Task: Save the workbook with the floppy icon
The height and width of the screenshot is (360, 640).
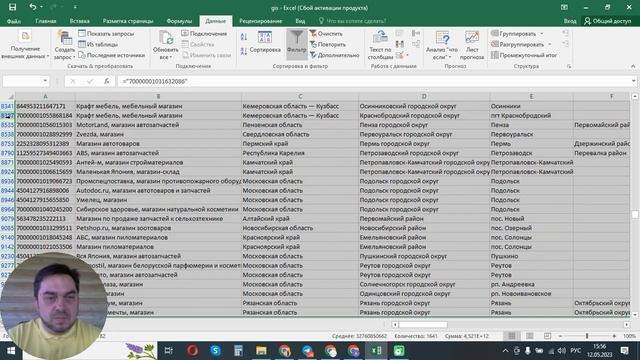Action: [x=13, y=7]
